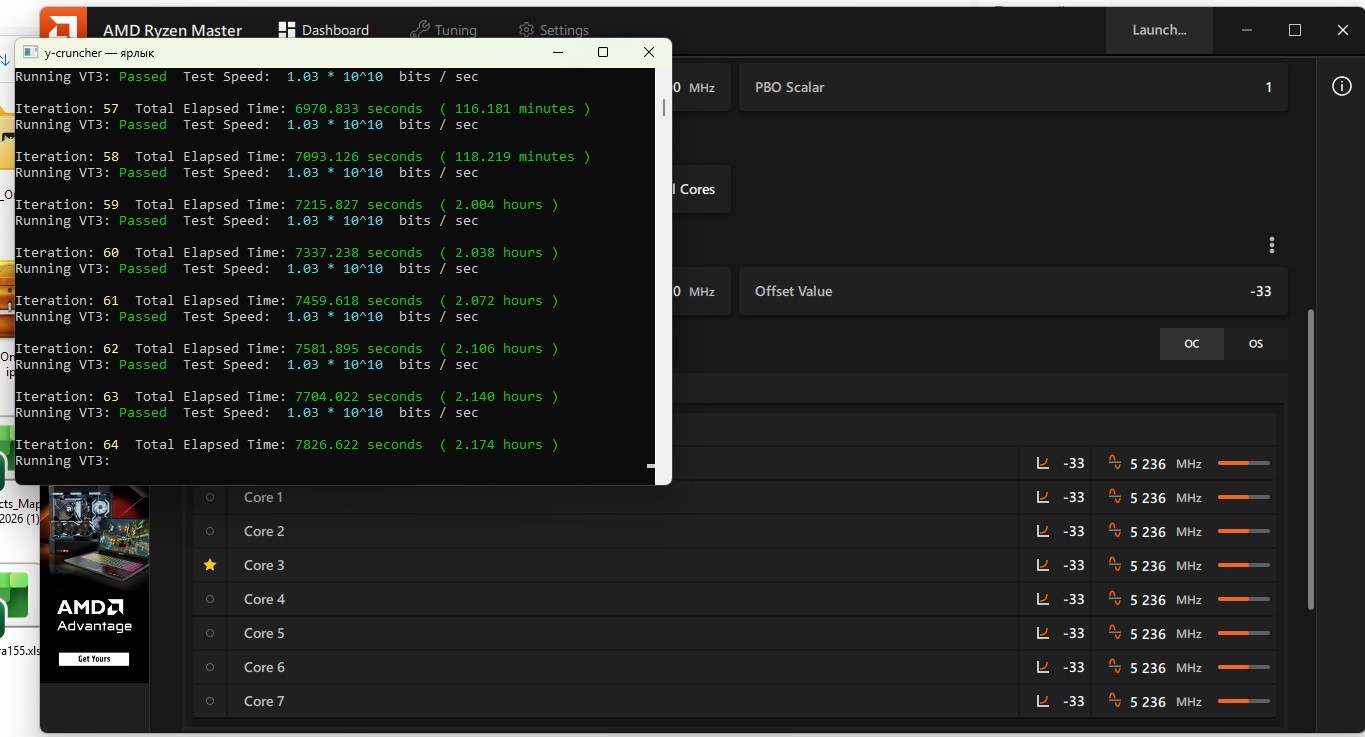Click the Core 2 frequency slider bar

pyautogui.click(x=1244, y=531)
